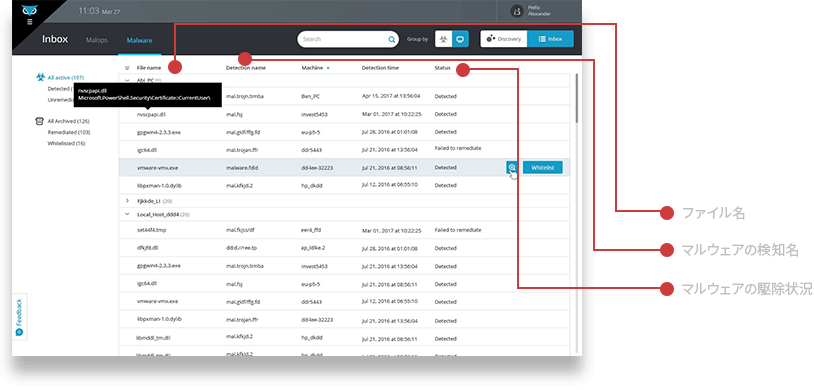Click the Inbox page title
This screenshot has width=814, height=390.
click(55, 39)
